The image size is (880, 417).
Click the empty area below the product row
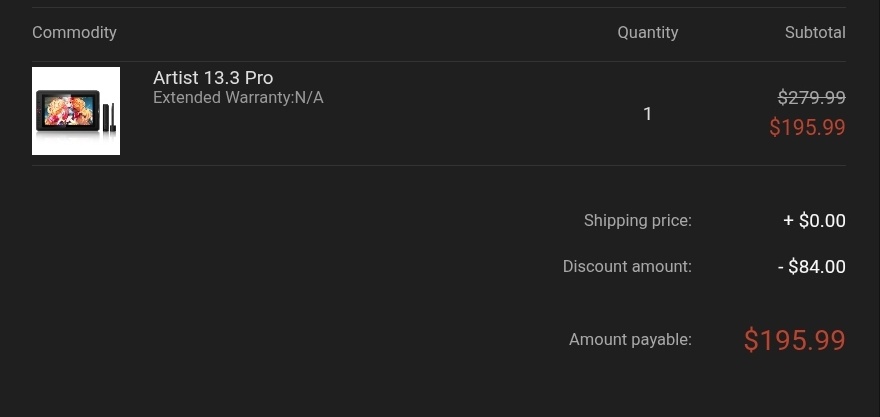tap(281, 281)
